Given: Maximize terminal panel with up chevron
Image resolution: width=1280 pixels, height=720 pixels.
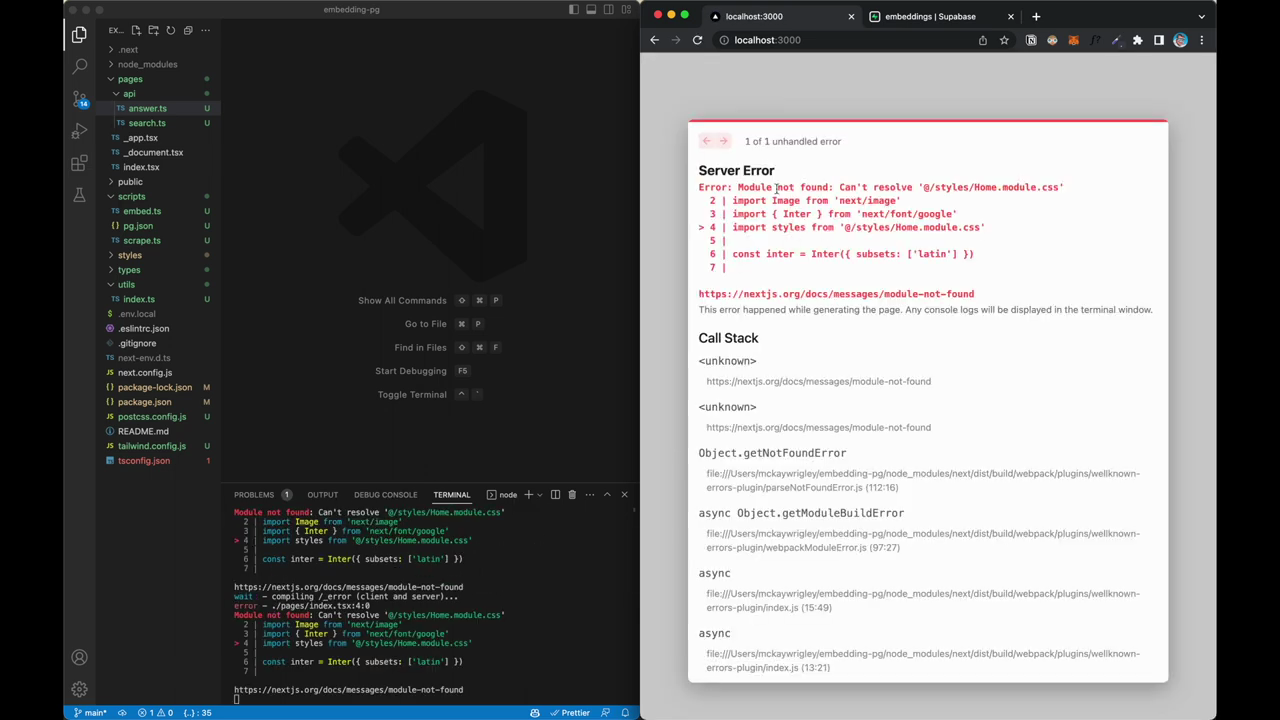Looking at the screenshot, I should [606, 494].
